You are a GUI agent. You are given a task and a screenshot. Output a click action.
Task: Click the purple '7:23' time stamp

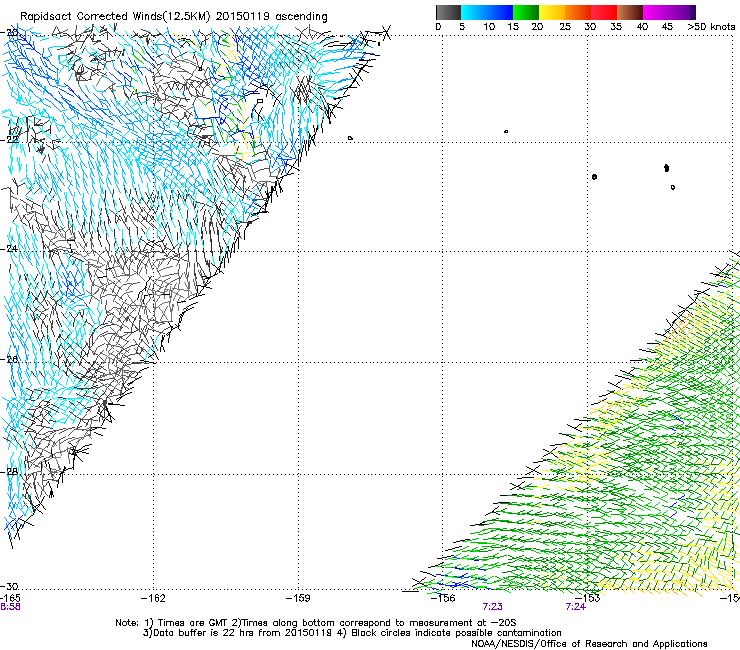[492, 607]
